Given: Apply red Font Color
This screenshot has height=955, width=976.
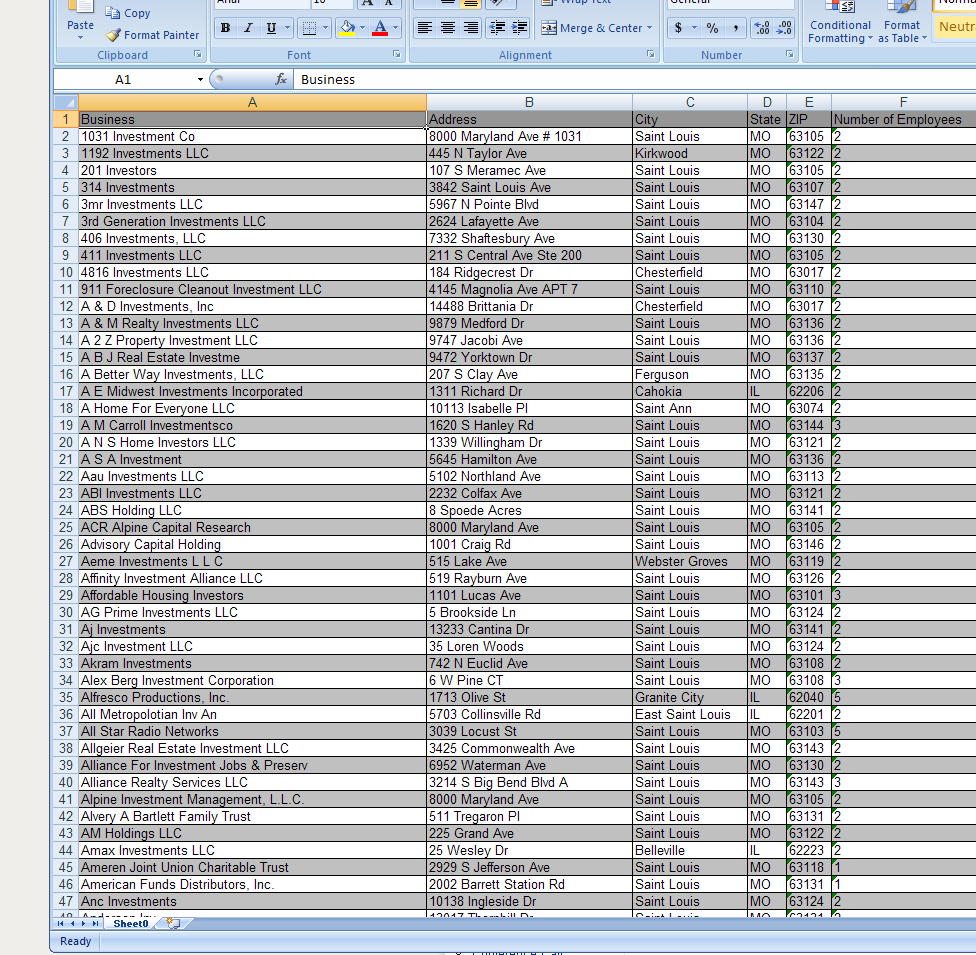Looking at the screenshot, I should (380, 28).
